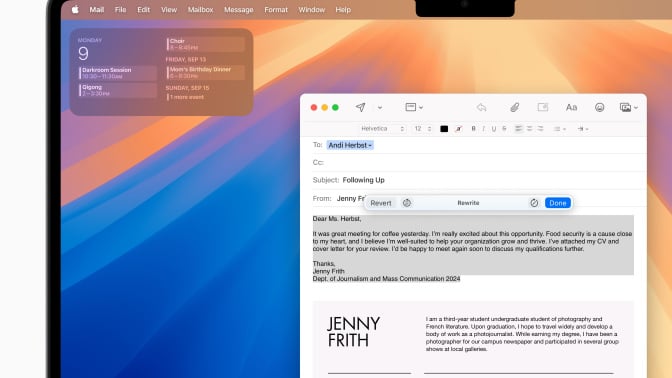Viewport: 672px width, 378px height.
Task: Click the From field Jenny name
Action: pyautogui.click(x=351, y=198)
